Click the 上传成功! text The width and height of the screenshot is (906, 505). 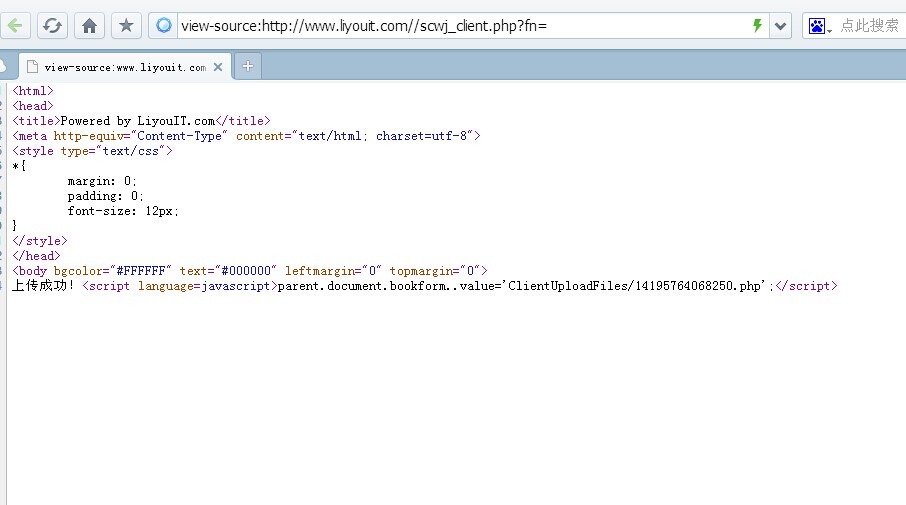point(43,286)
